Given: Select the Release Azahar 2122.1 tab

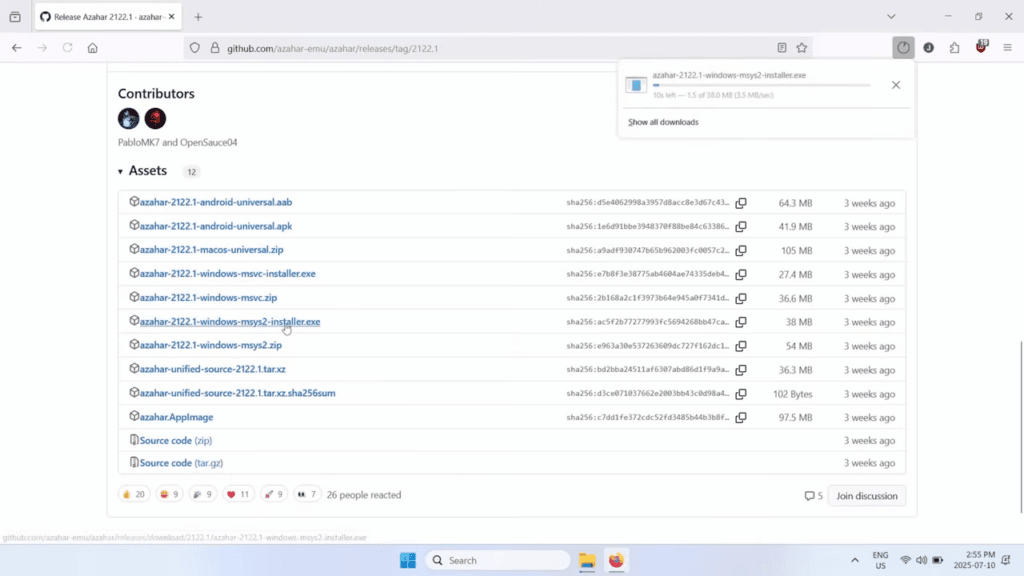Looking at the screenshot, I should [108, 17].
